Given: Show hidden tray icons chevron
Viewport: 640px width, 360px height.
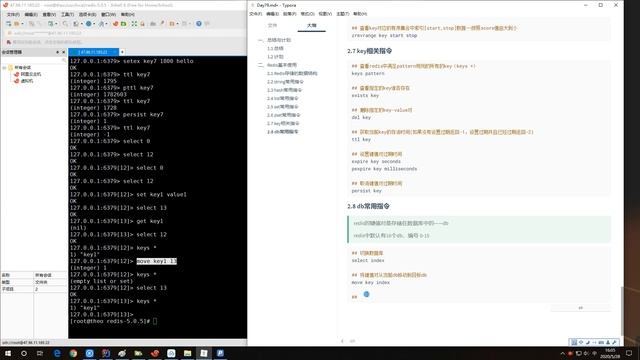Looking at the screenshot, I should coord(562,353).
